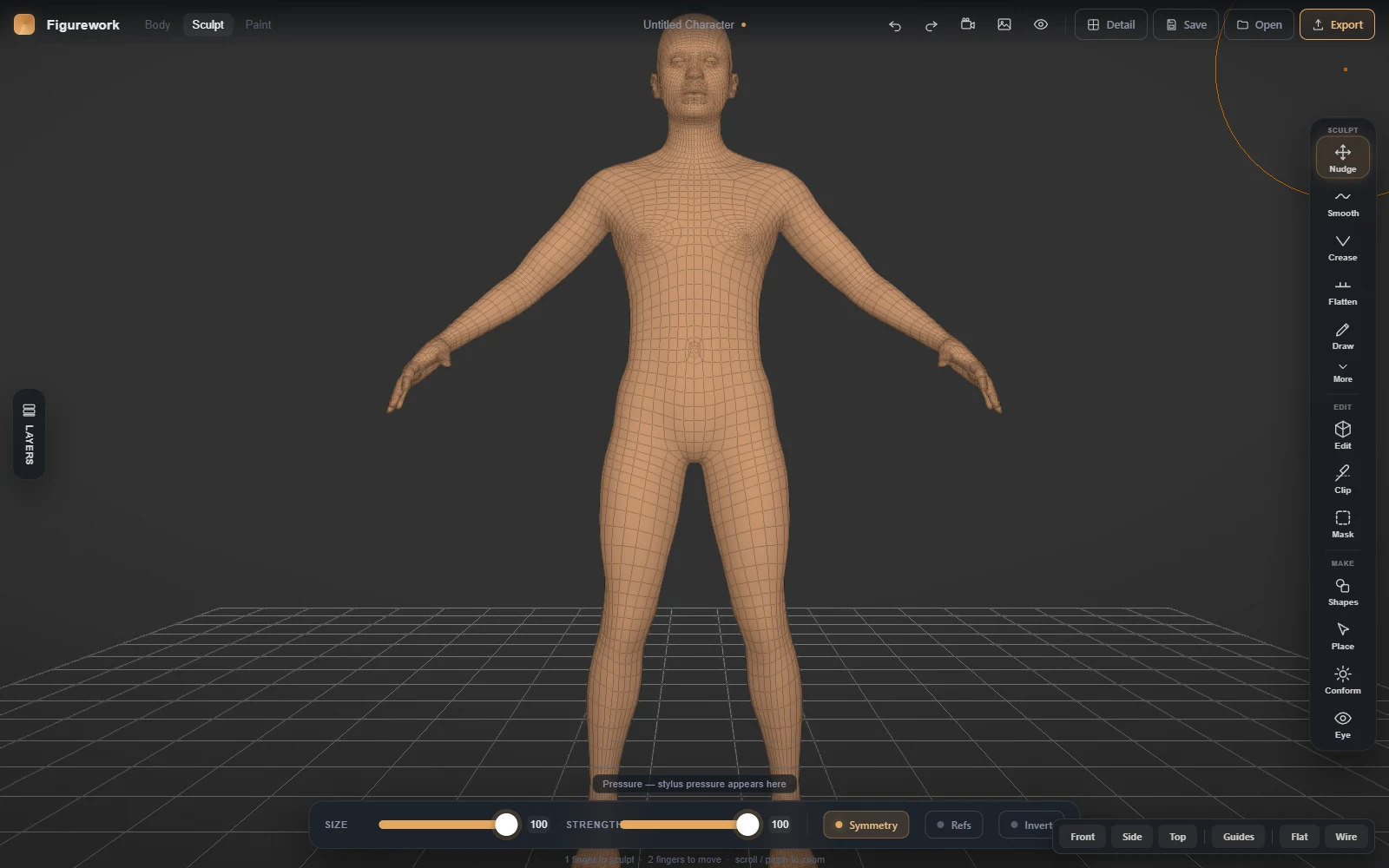Select the Clip tool
This screenshot has width=1389, height=868.
coord(1342,479)
